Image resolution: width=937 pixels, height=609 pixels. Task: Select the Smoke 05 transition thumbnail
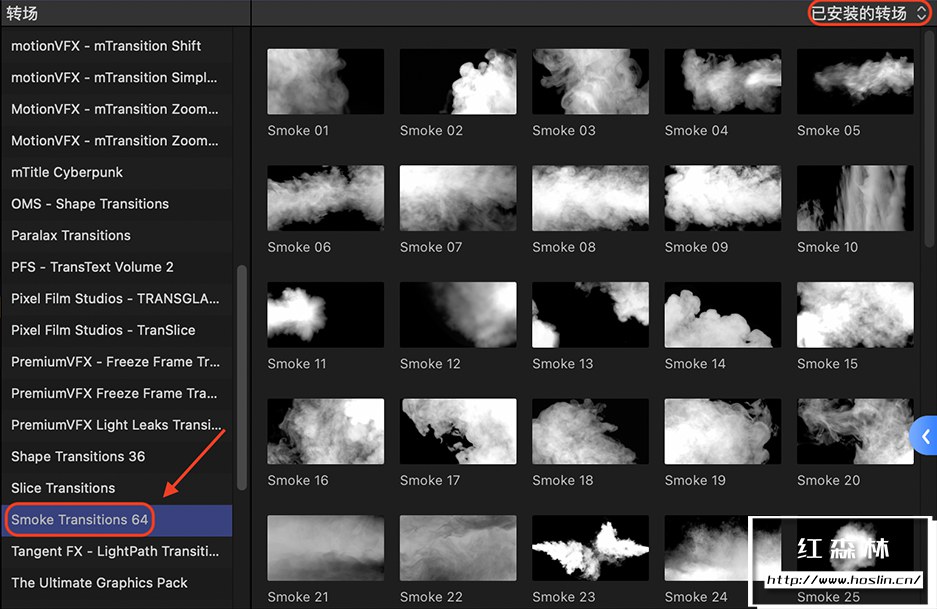855,81
